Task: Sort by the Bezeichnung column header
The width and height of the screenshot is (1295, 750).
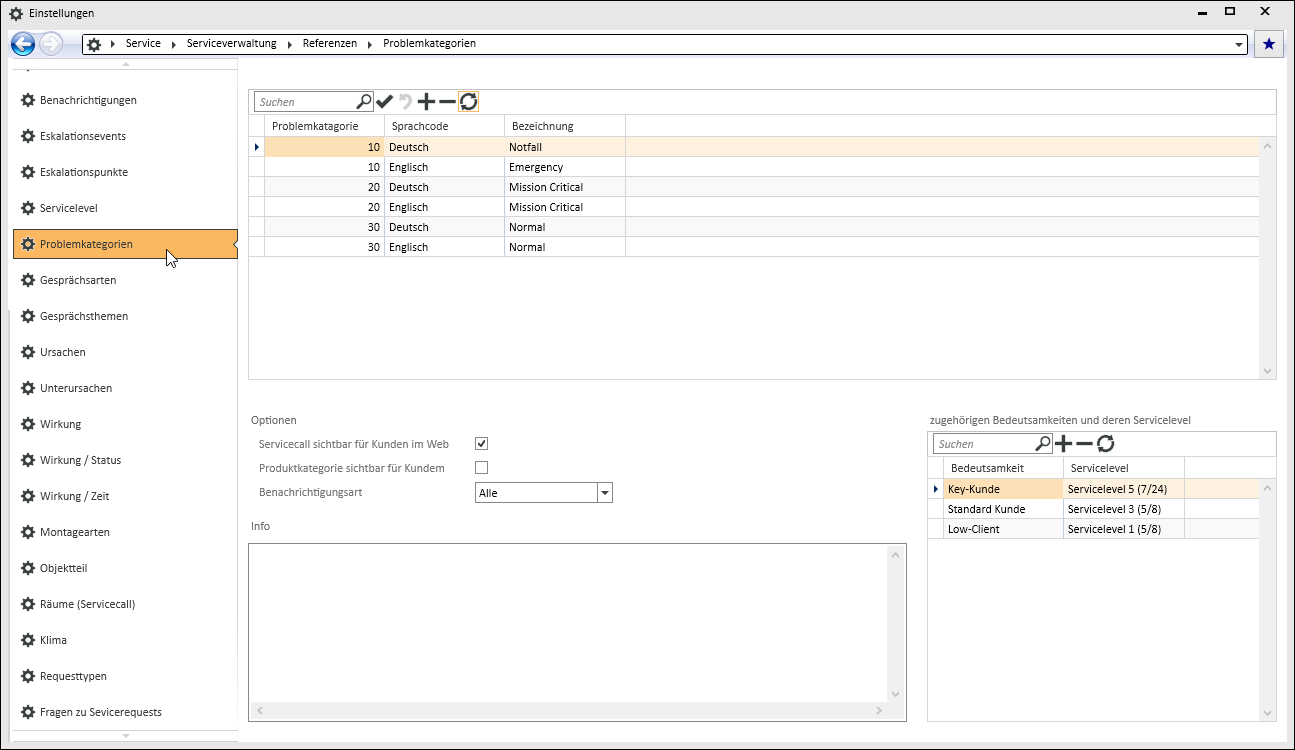Action: pos(565,126)
